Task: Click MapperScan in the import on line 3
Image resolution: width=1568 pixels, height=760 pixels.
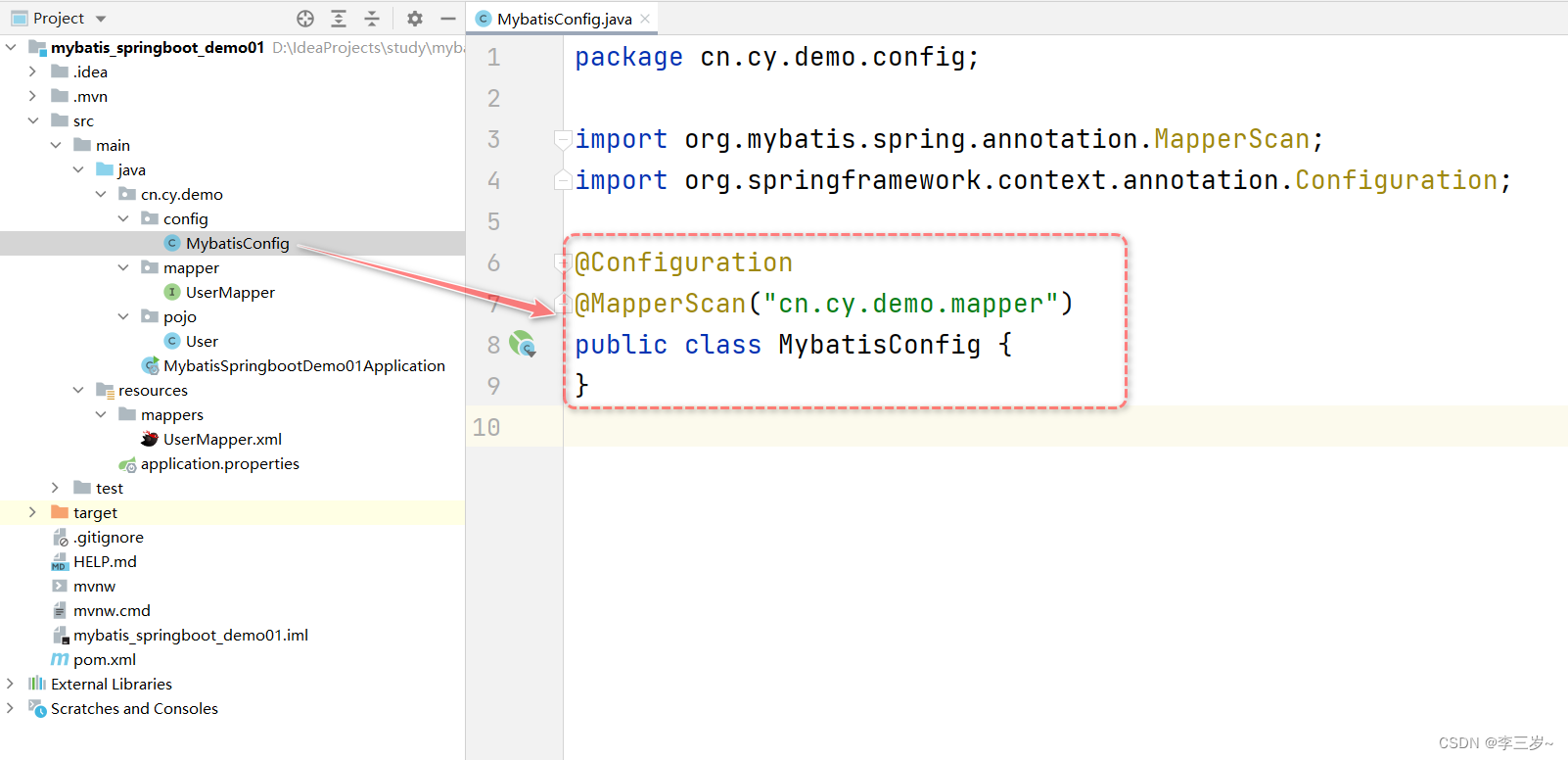Action: click(x=1231, y=139)
